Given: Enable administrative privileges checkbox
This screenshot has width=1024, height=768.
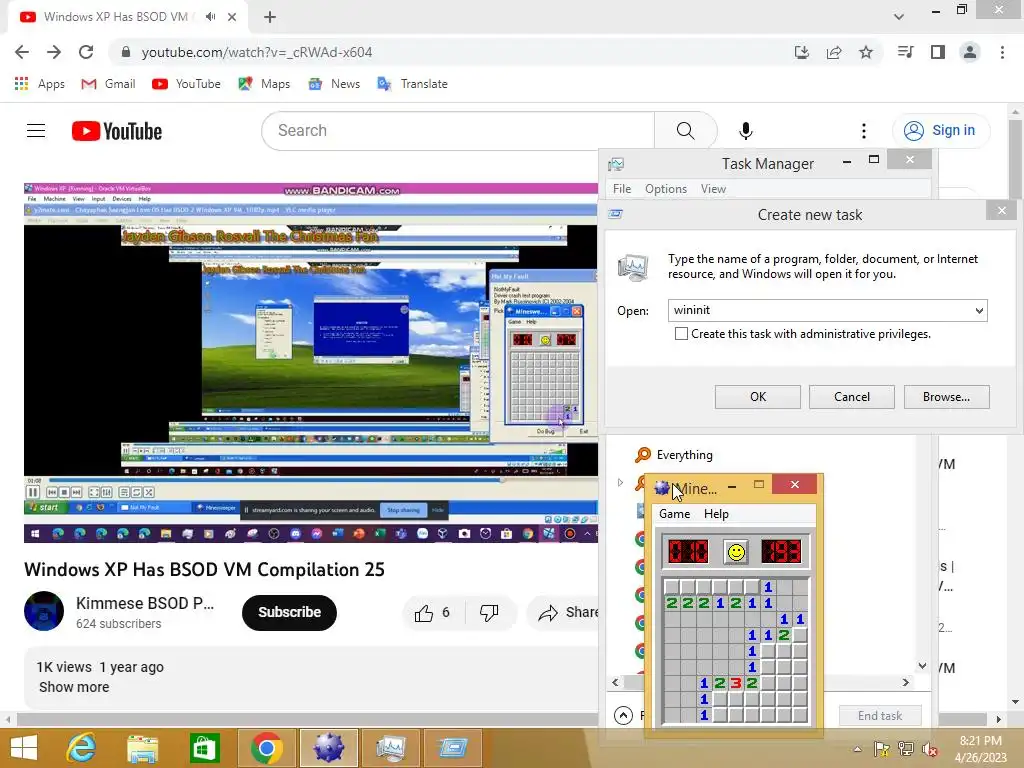Looking at the screenshot, I should [681, 334].
